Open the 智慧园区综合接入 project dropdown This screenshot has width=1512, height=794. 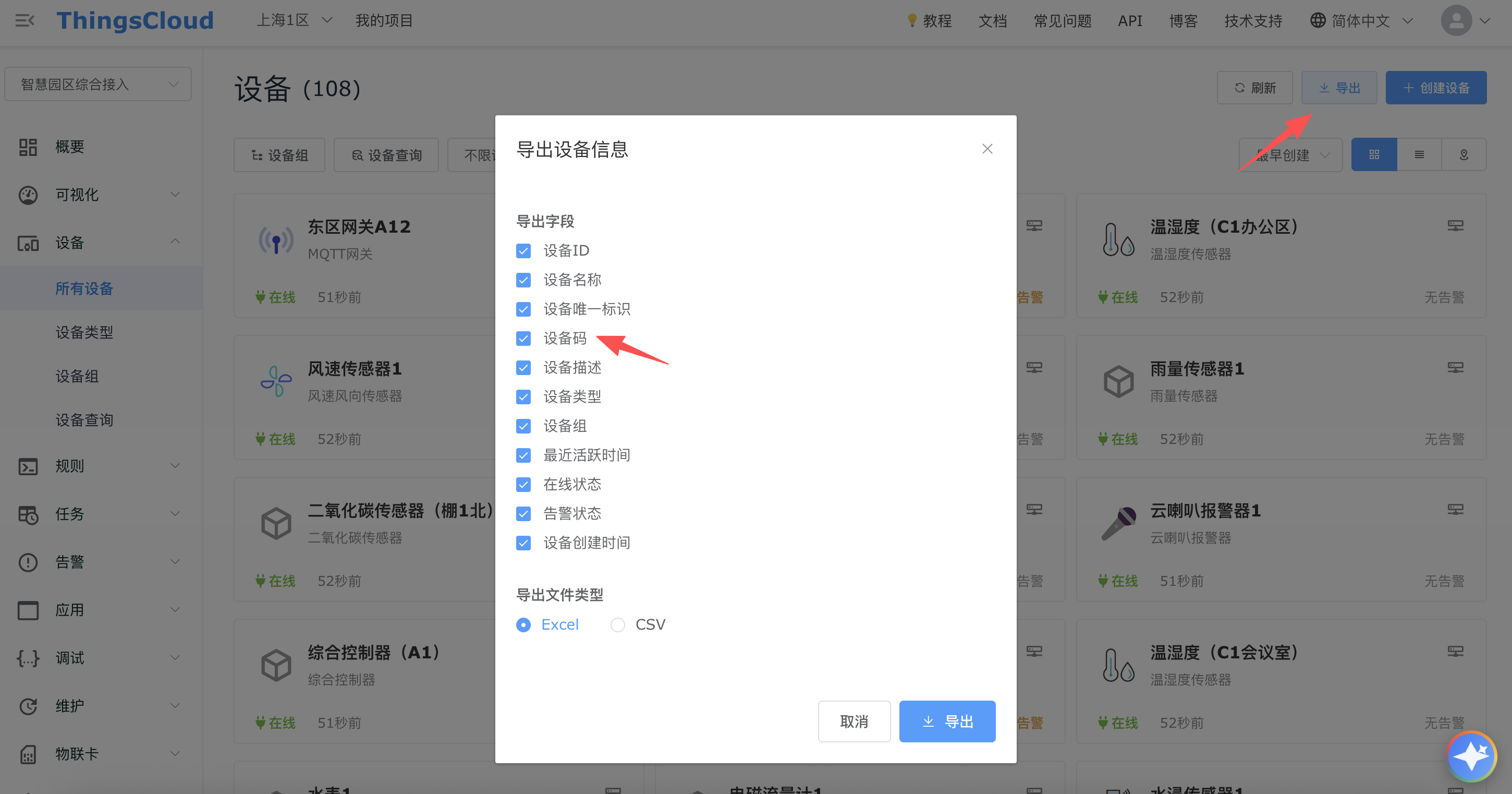[x=98, y=85]
